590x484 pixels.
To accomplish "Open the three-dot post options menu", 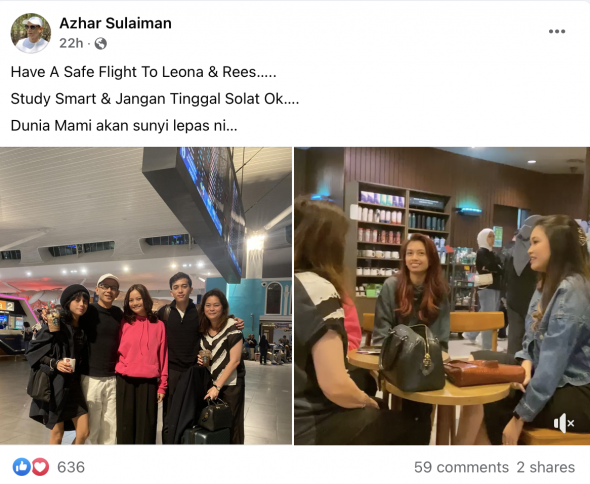I will (x=557, y=31).
